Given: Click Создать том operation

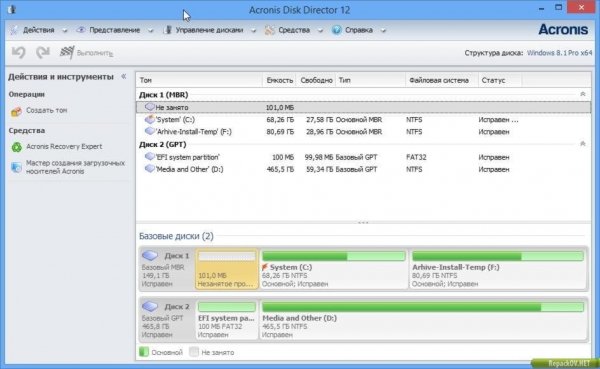Looking at the screenshot, I should coord(46,110).
